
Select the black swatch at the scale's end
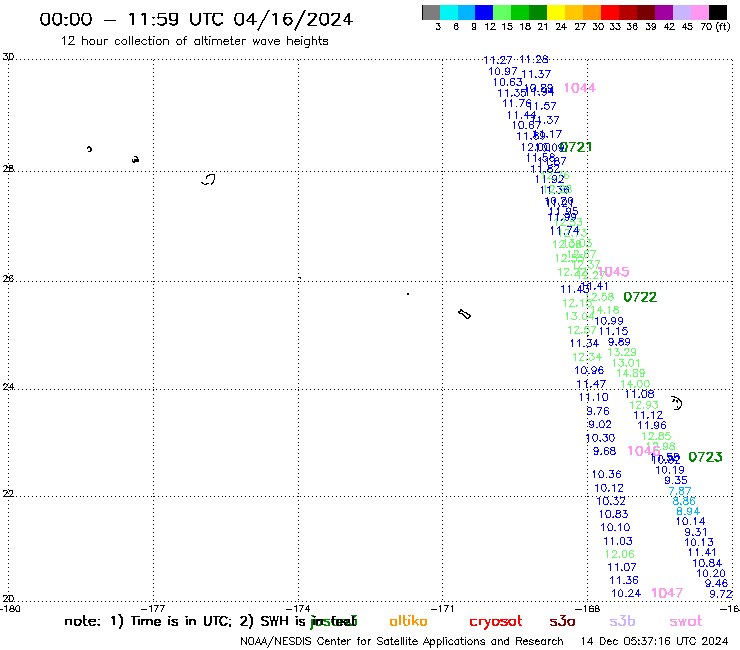tap(718, 12)
